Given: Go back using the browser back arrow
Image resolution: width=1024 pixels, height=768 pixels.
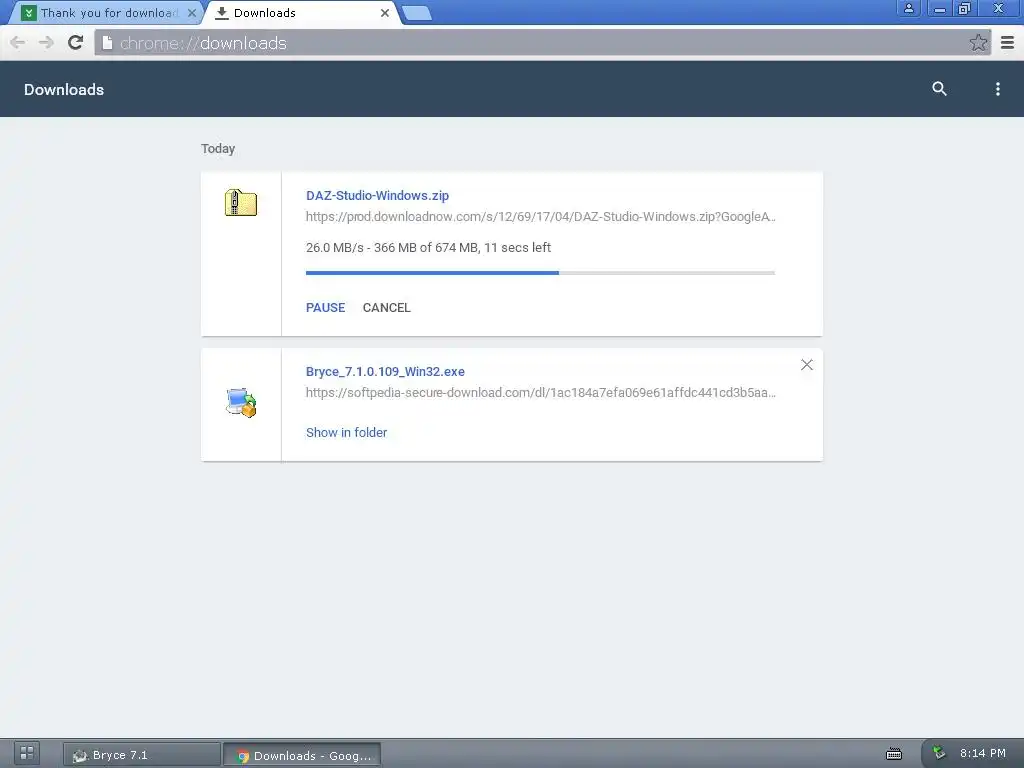Looking at the screenshot, I should coord(18,43).
